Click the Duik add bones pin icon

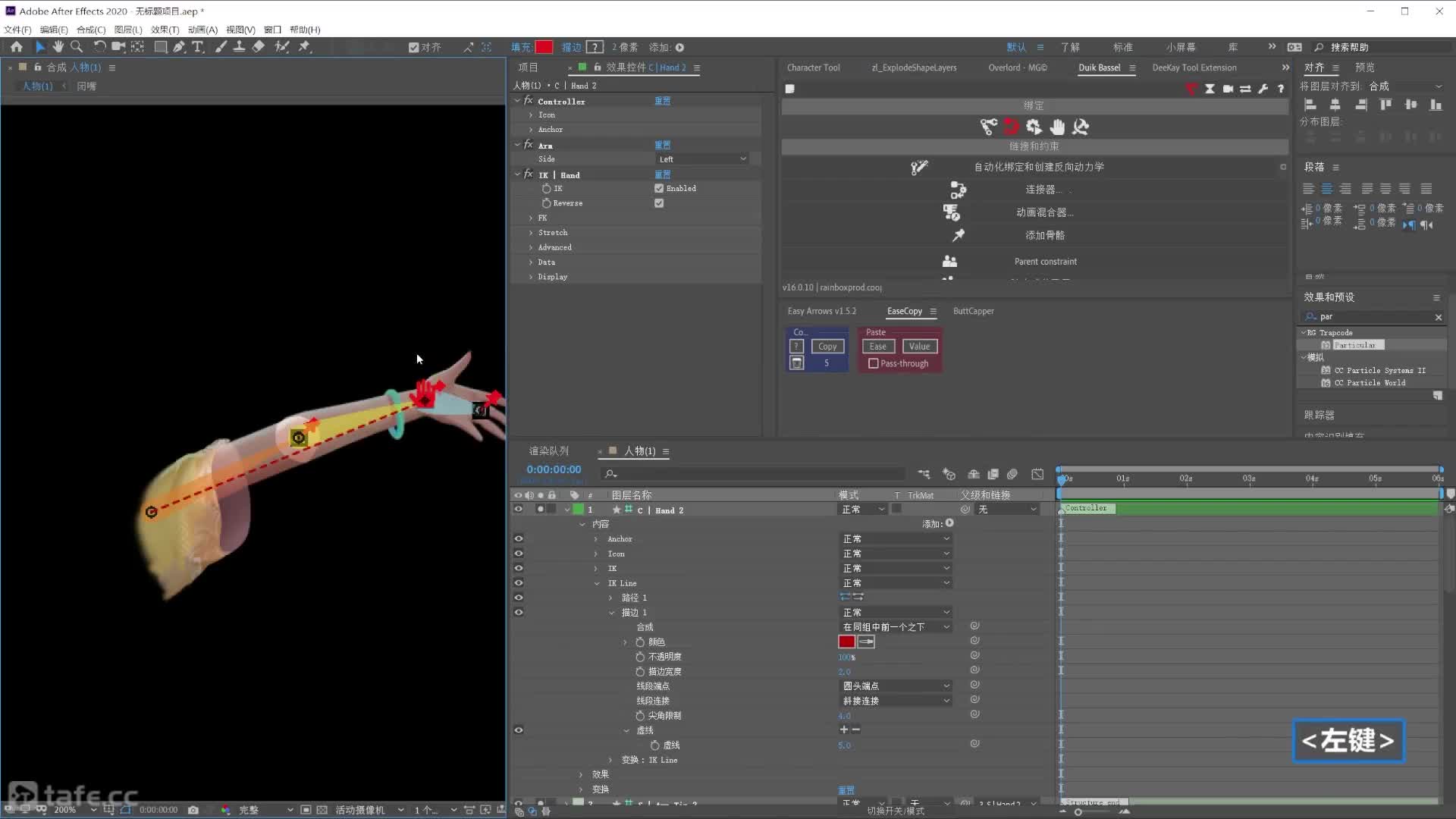click(x=959, y=235)
